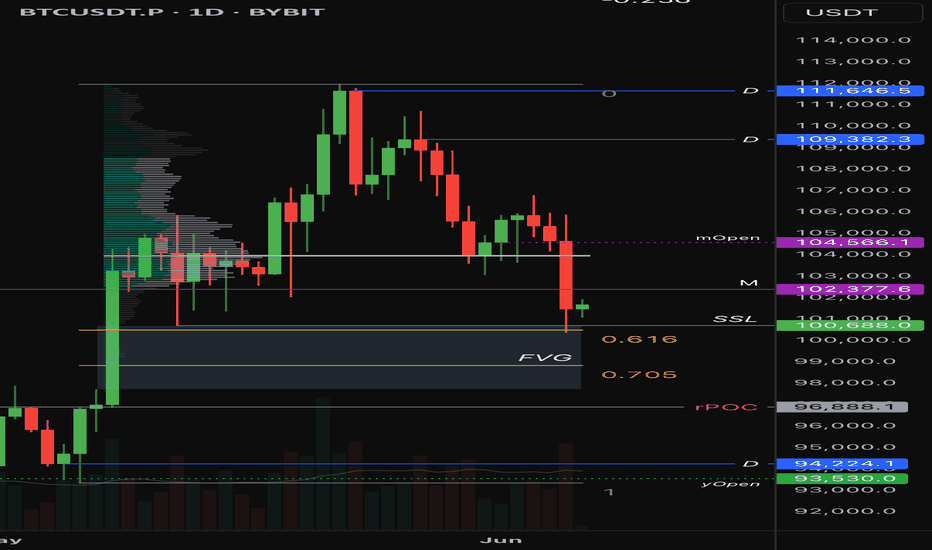Viewport: 932px width, 550px height.
Task: Click the mOpen 104,566.1 purple price label
Action: tap(850, 242)
